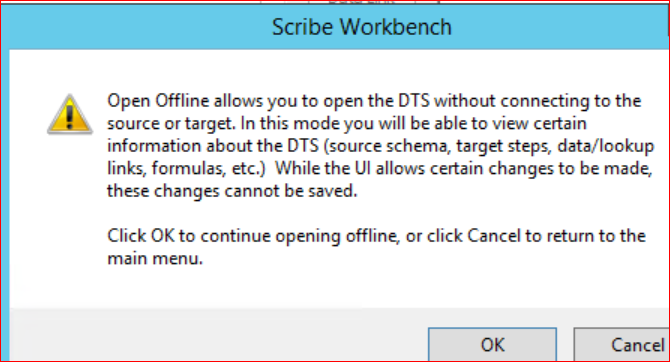Click the Scribe Workbench title text
The height and width of the screenshot is (362, 670).
point(361,27)
